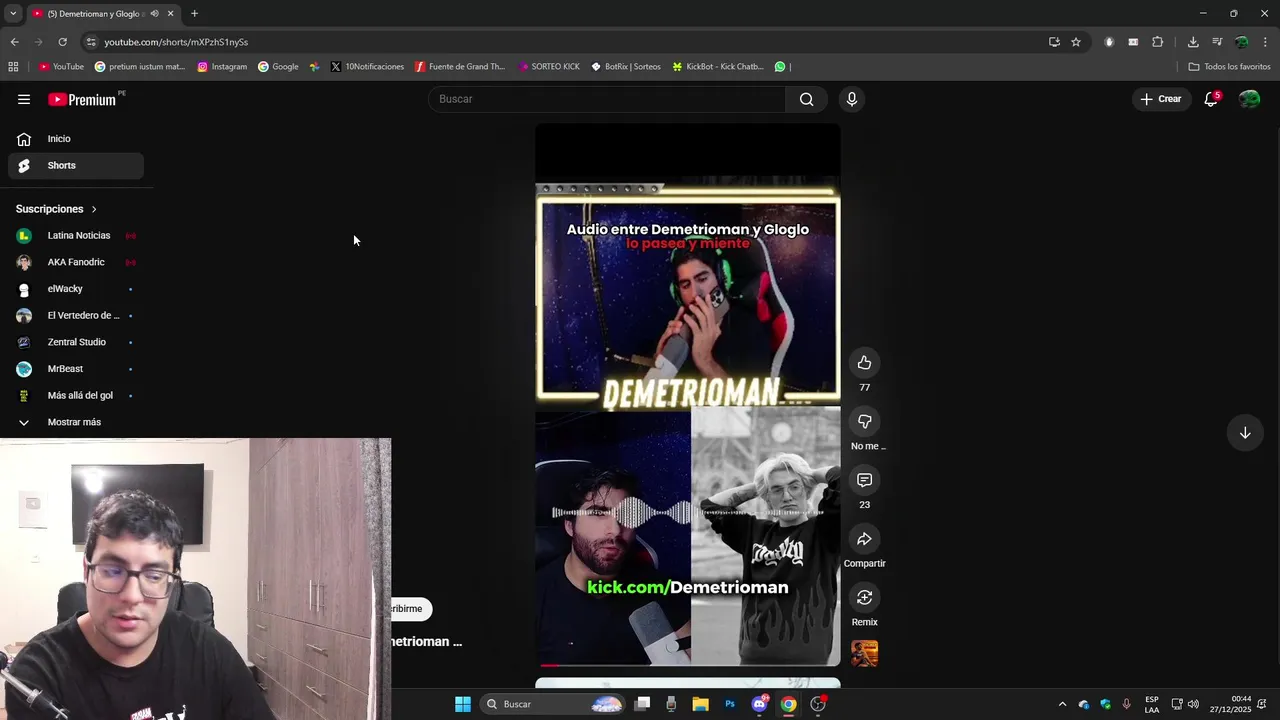Open YouTube notifications bell
The width and height of the screenshot is (1280, 720).
1211,99
